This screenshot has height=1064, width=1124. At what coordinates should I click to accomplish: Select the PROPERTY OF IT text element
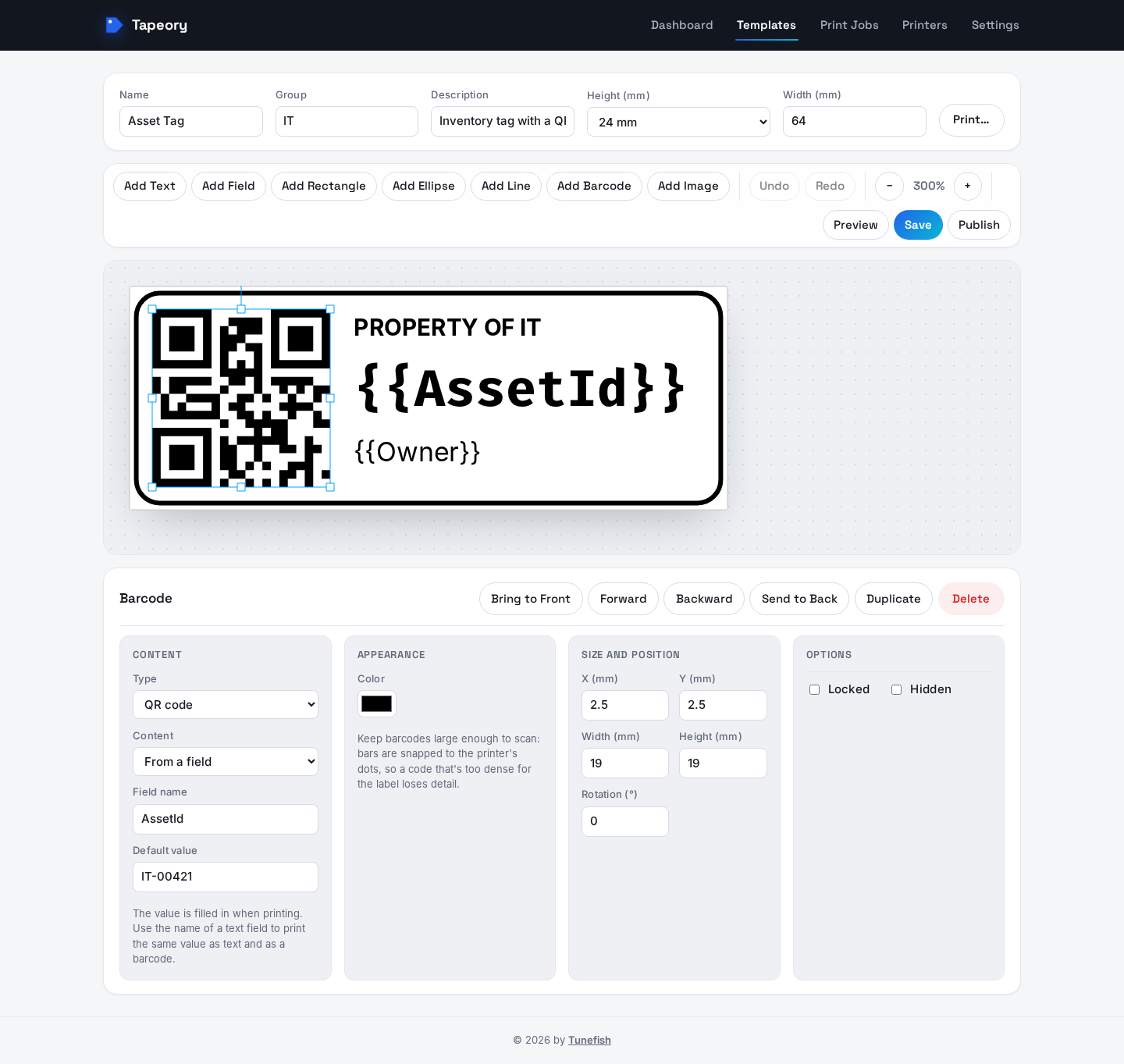(x=447, y=328)
